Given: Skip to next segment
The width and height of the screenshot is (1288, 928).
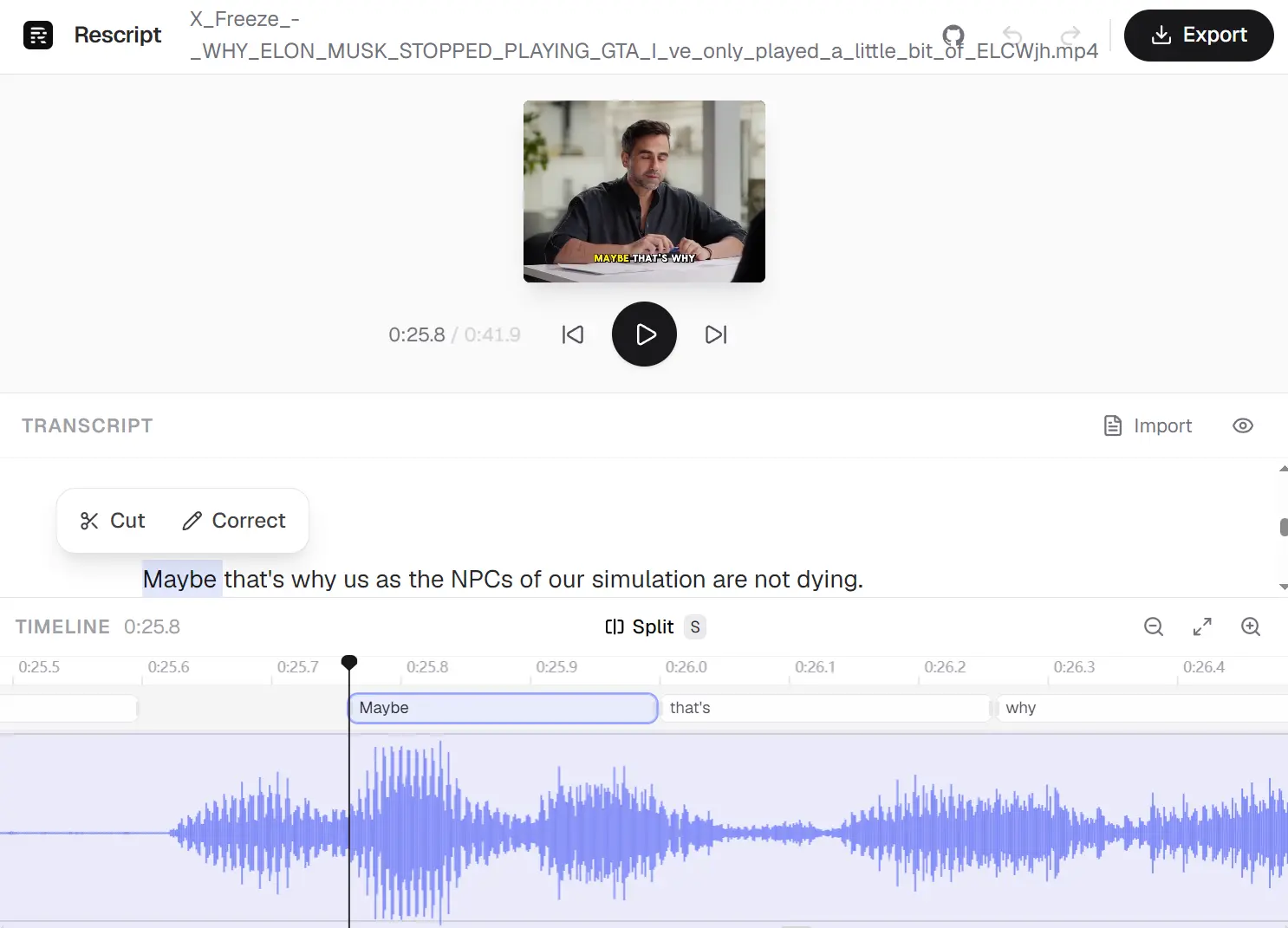Looking at the screenshot, I should point(716,334).
